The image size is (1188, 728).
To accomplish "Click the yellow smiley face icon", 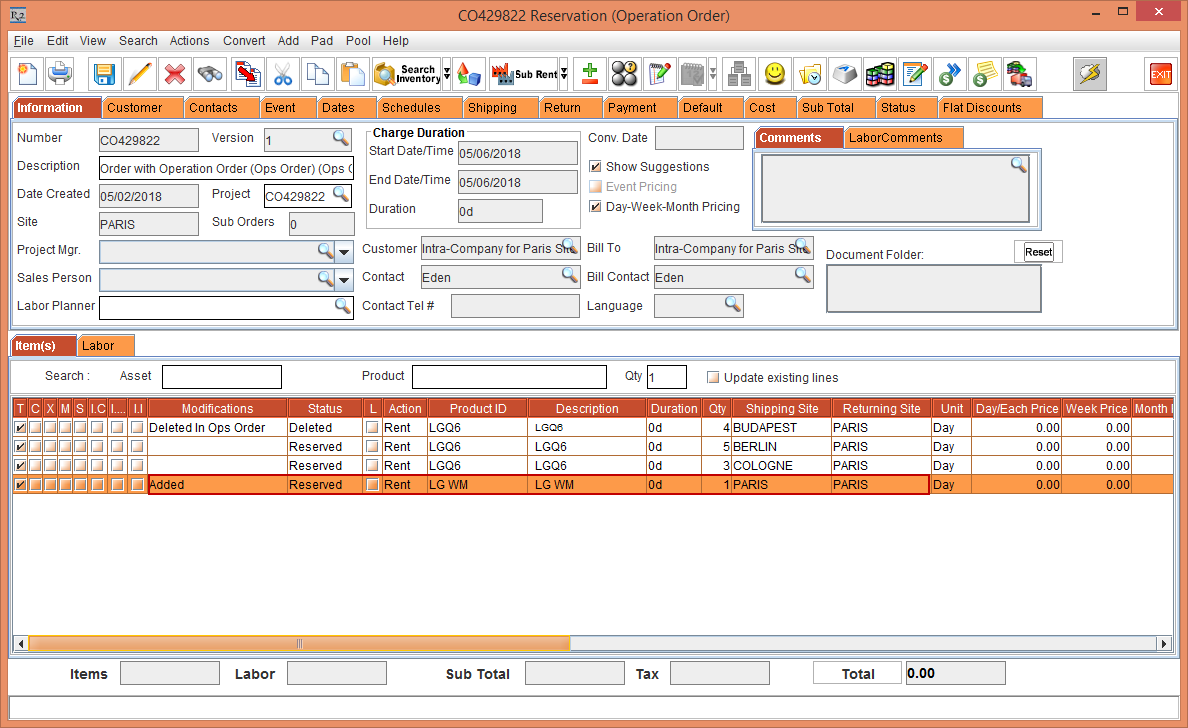I will [774, 74].
